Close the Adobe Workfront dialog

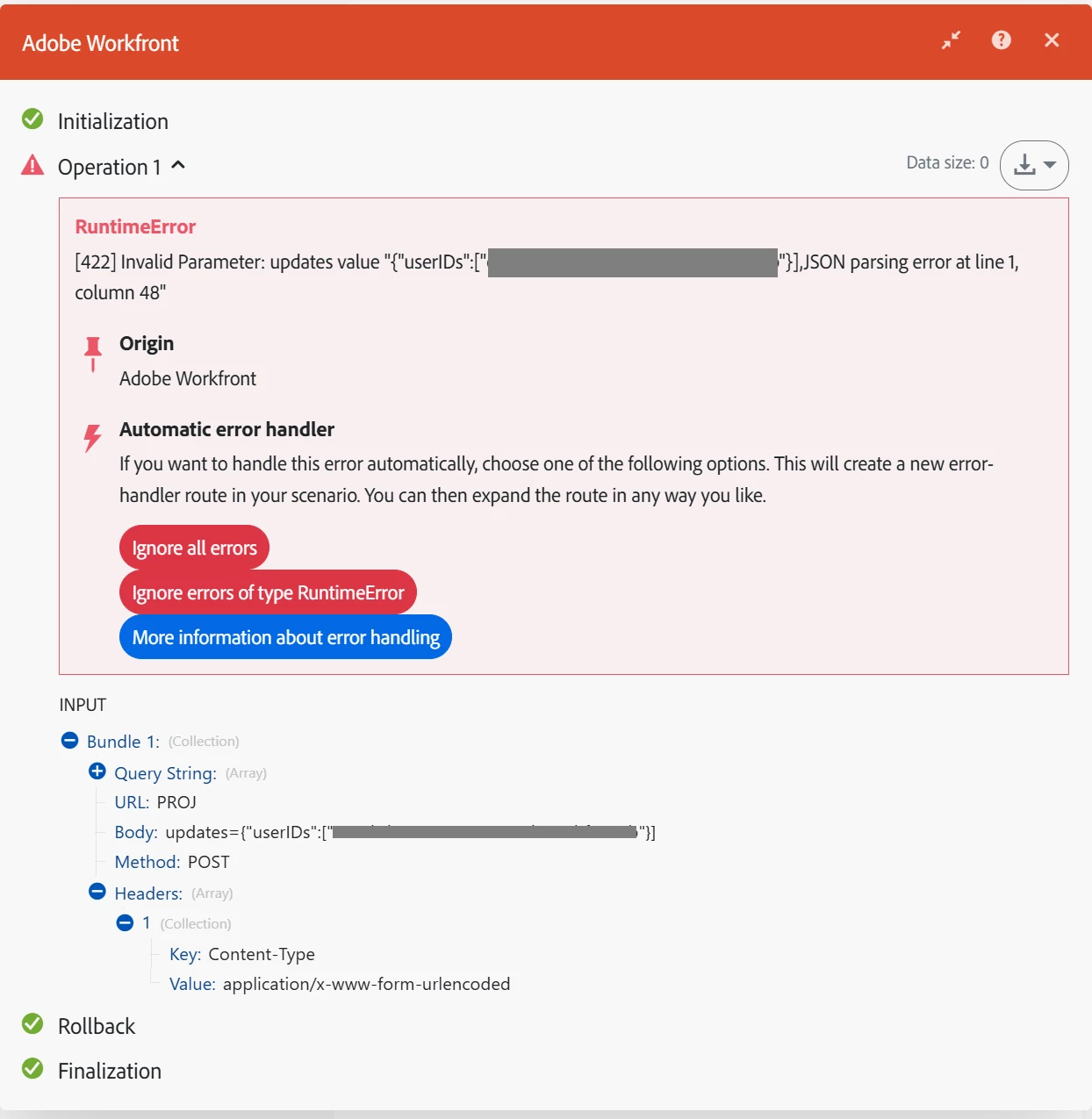1052,40
